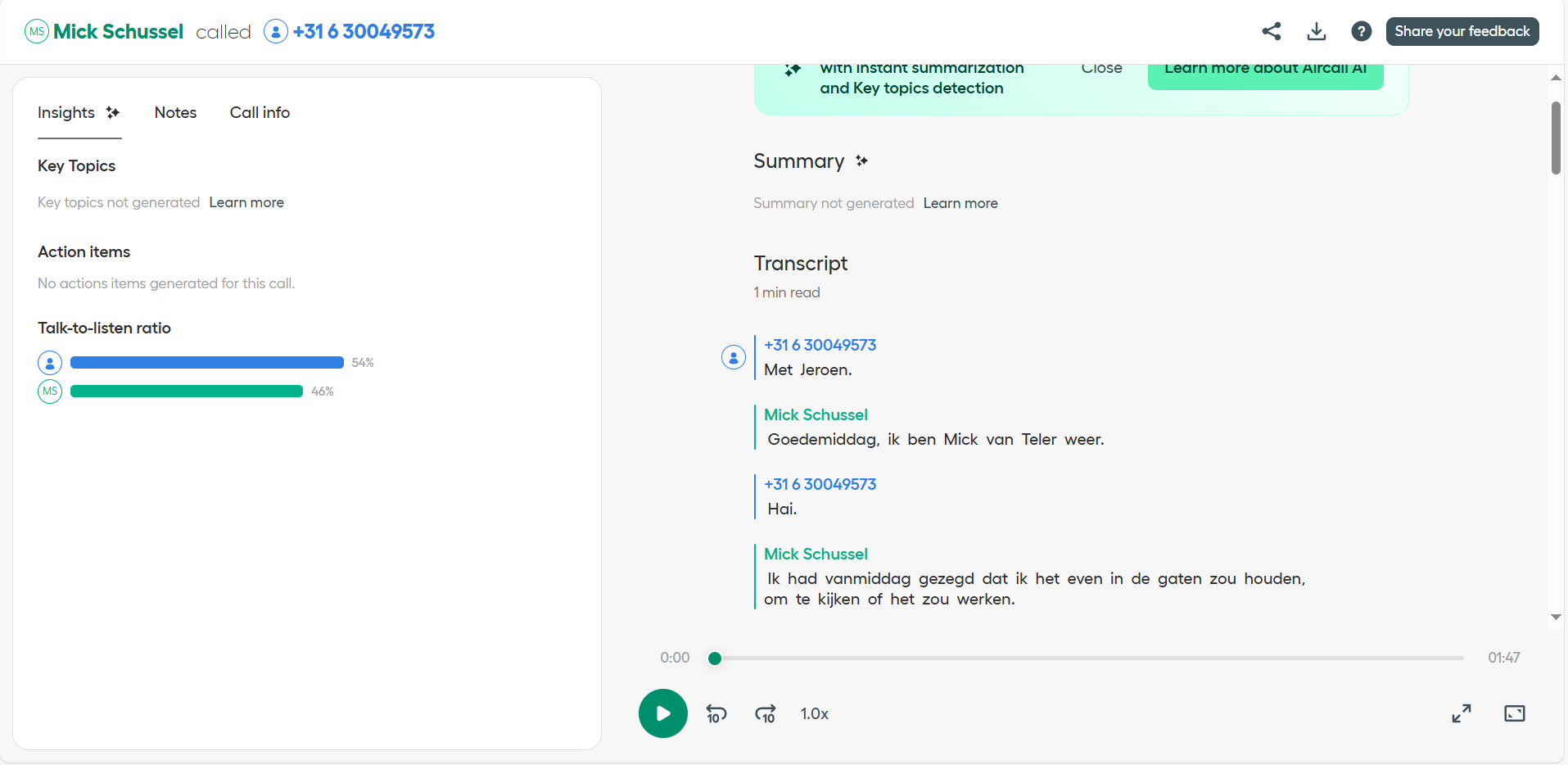Toggle the compact player view icon
1568x765 pixels.
click(x=1514, y=713)
